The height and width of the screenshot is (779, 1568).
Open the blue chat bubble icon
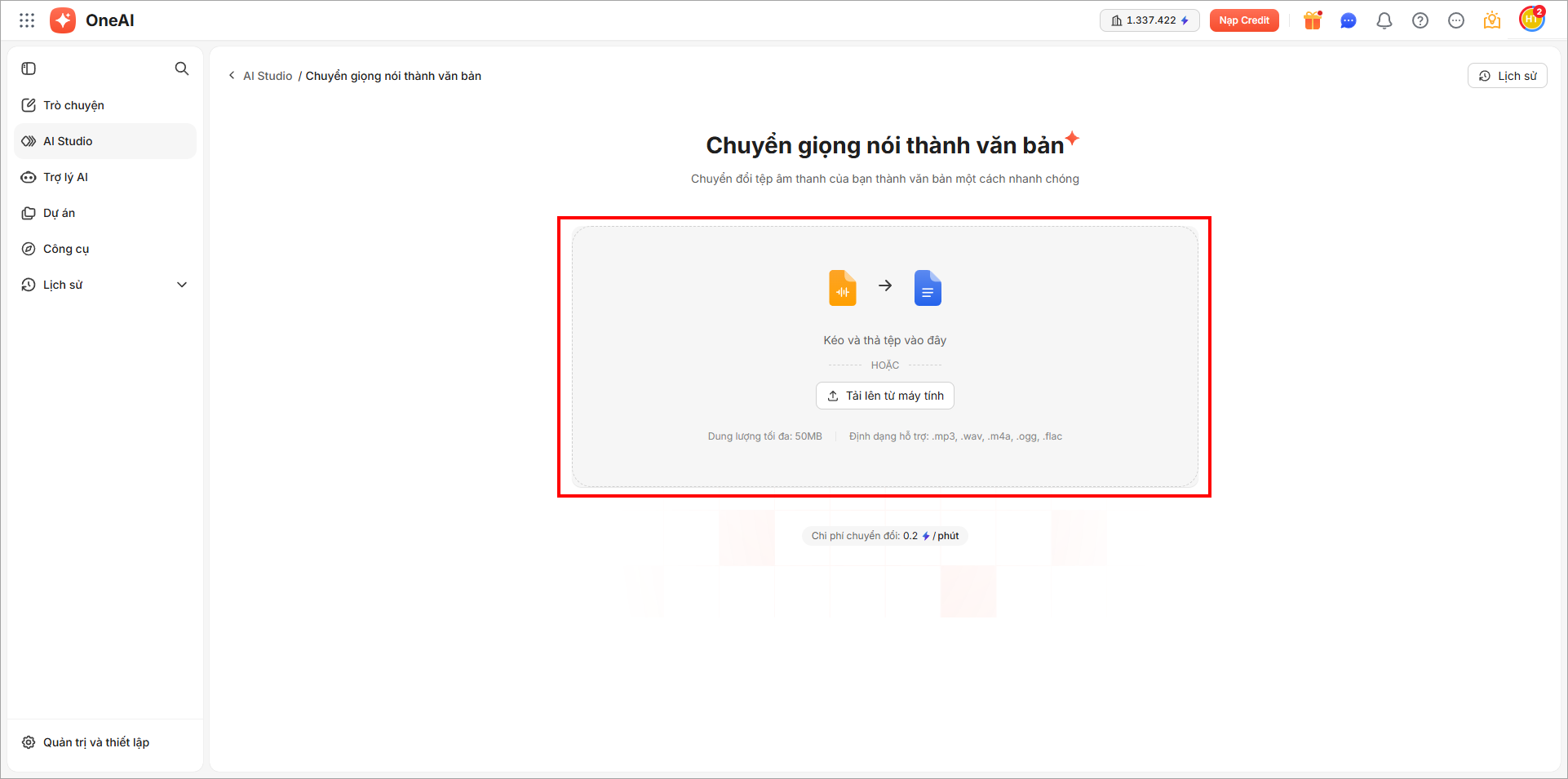coord(1349,20)
